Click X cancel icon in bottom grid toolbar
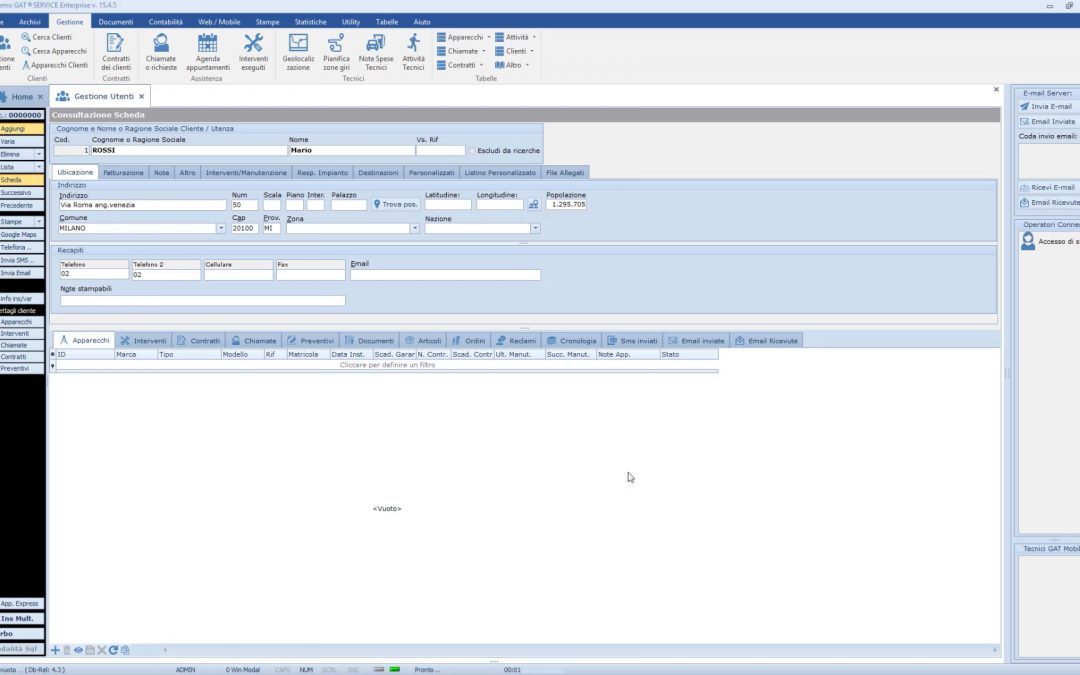This screenshot has height=675, width=1080. click(x=102, y=650)
